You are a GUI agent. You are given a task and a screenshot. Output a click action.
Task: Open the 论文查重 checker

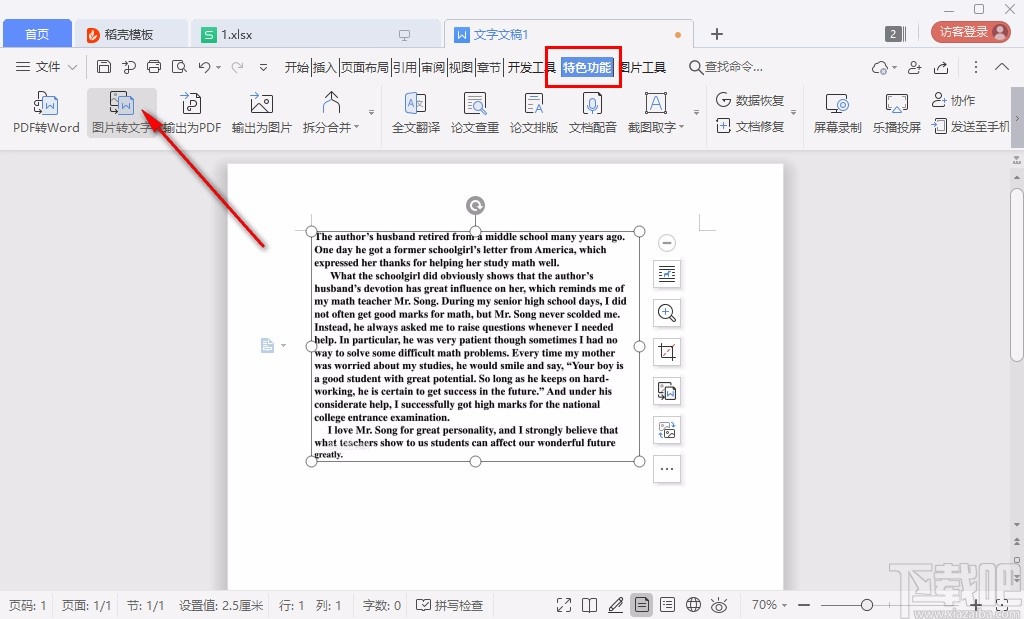(474, 110)
